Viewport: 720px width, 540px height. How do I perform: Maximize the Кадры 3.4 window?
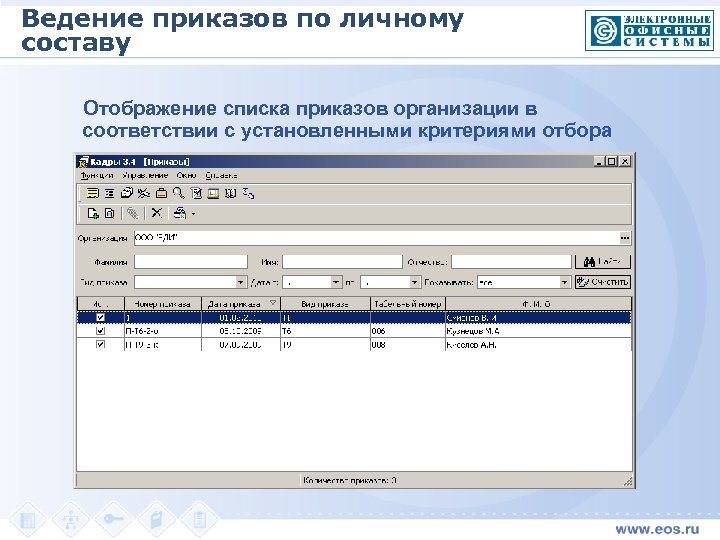pyautogui.click(x=612, y=161)
